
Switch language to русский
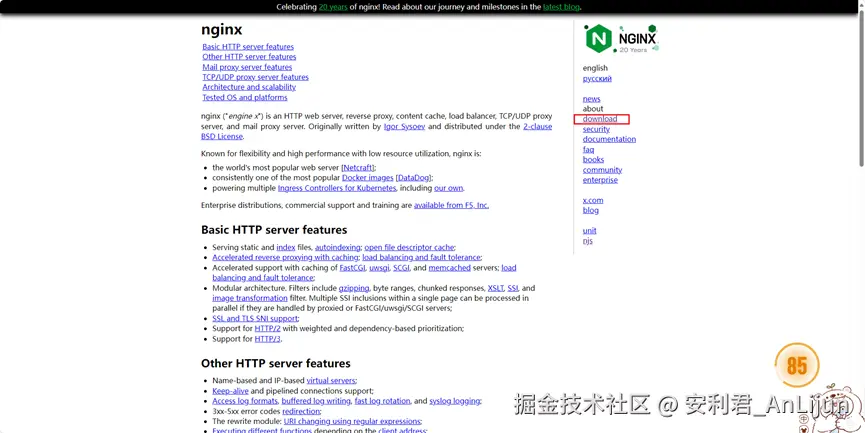(x=597, y=78)
